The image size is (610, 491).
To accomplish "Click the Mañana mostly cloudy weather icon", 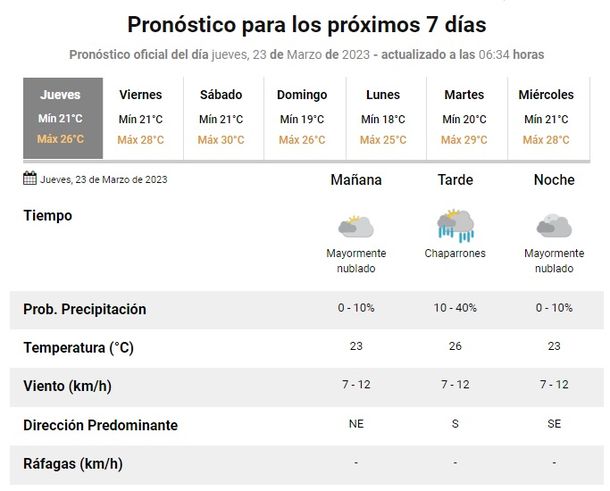I will coord(356,225).
